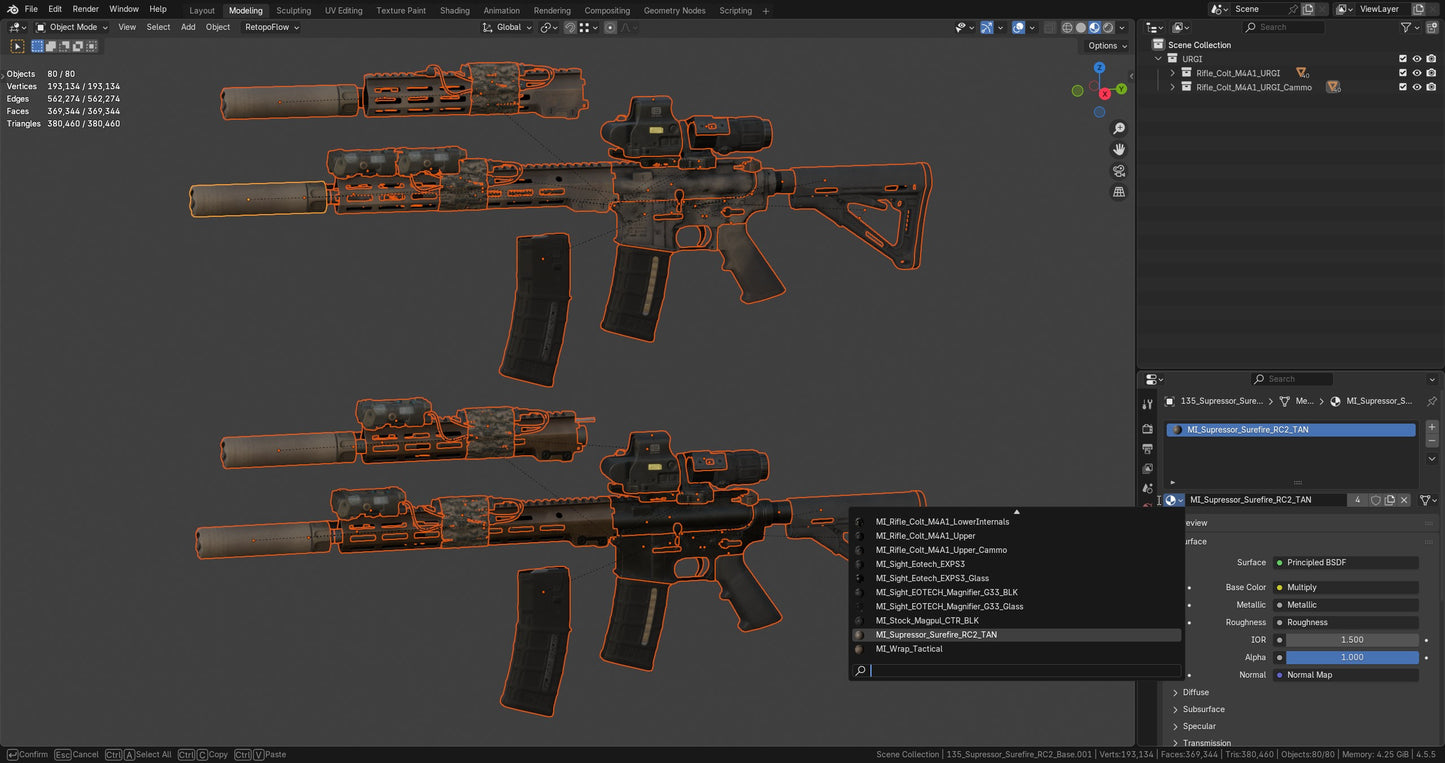1445x763 pixels.
Task: Click the Material Properties breadcrumb sphere icon
Action: [1336, 401]
